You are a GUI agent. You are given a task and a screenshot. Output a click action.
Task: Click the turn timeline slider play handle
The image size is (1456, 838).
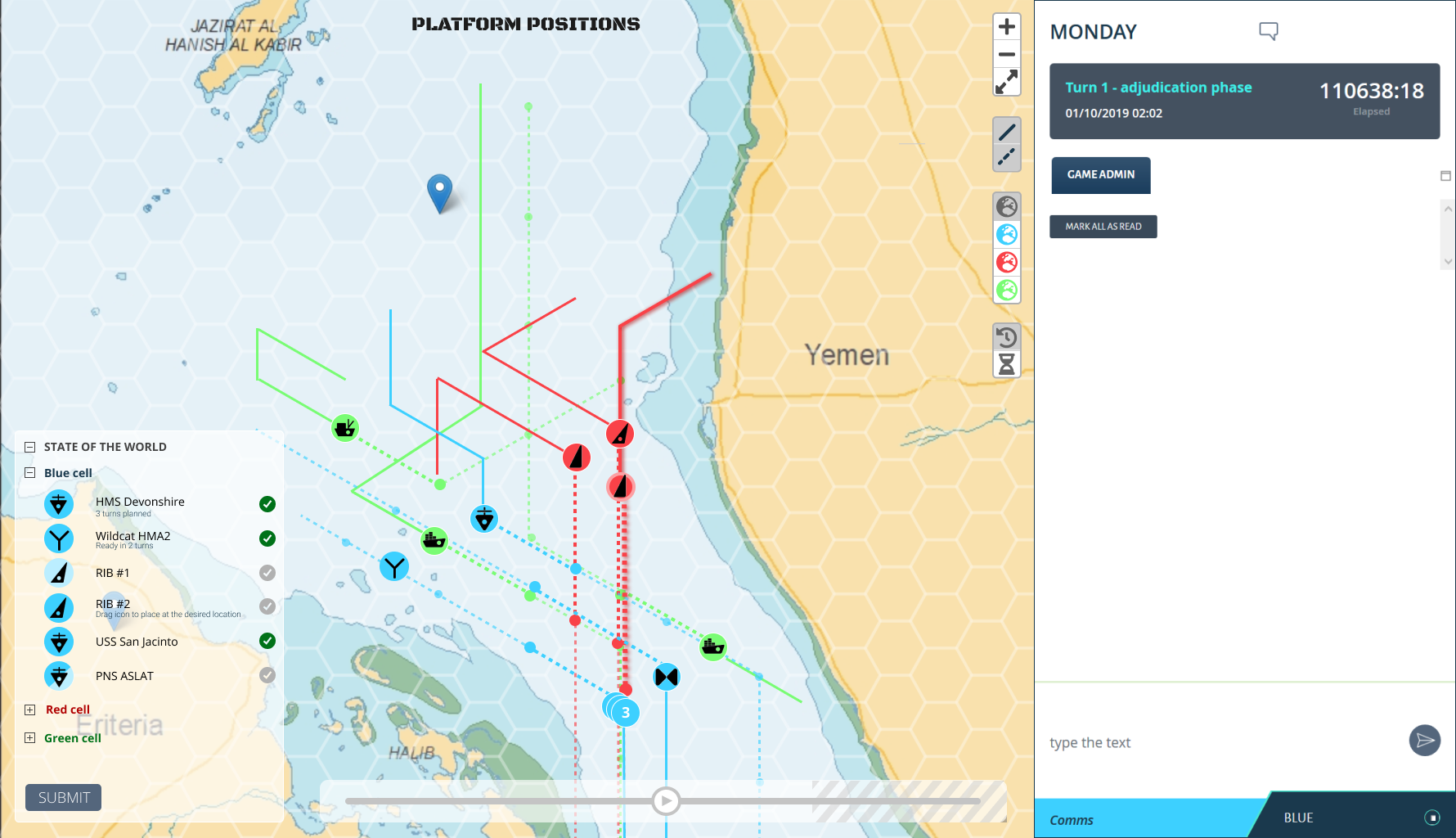666,801
